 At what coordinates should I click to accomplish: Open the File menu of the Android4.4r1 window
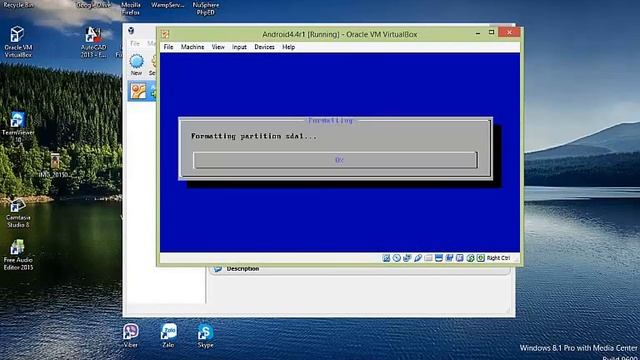click(168, 47)
